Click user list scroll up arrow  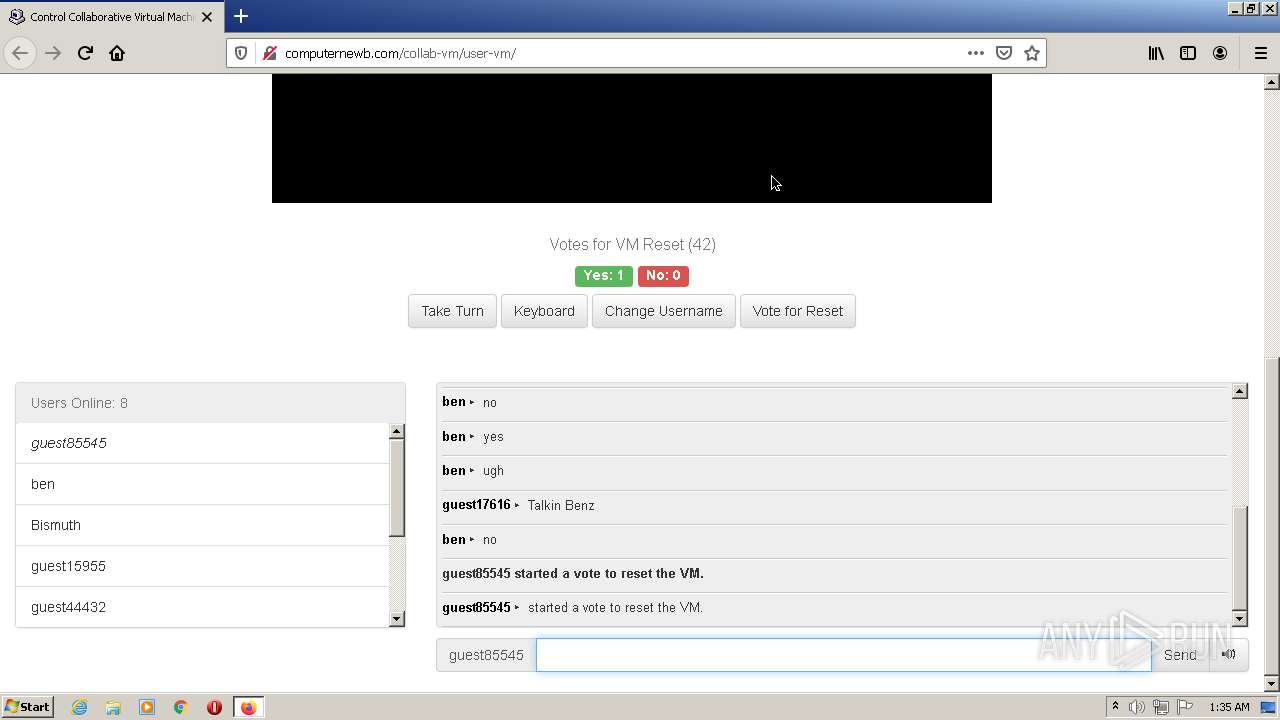[x=397, y=431]
